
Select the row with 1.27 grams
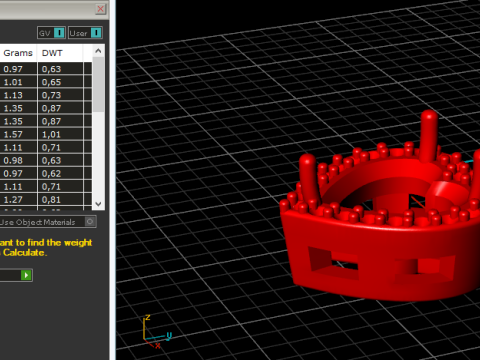pos(46,200)
